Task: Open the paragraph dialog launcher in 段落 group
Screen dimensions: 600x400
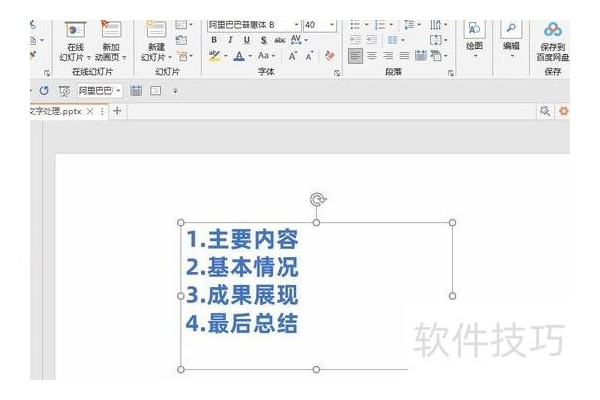Action: pos(452,73)
